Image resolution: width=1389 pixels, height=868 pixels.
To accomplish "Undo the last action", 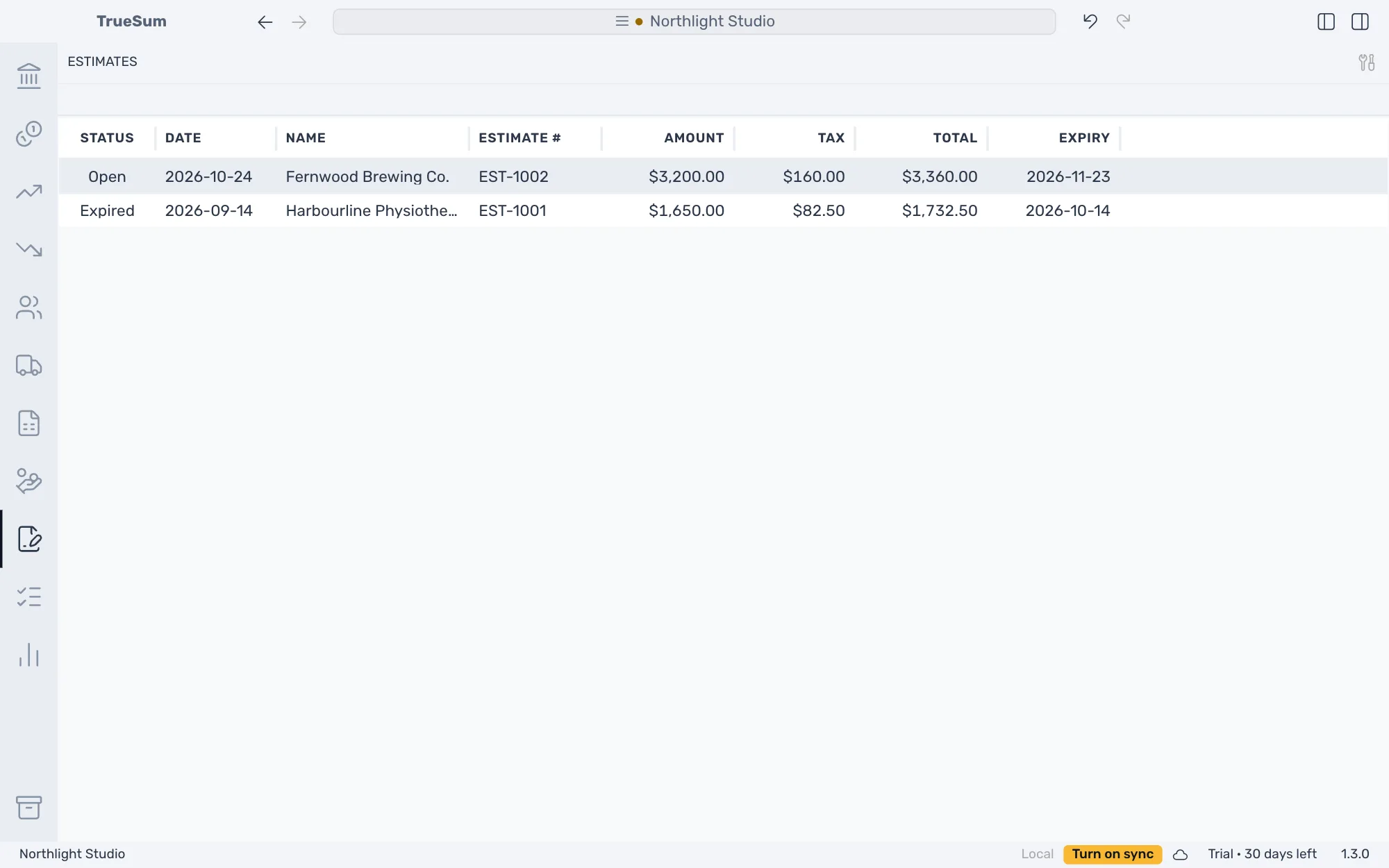I will click(1090, 22).
